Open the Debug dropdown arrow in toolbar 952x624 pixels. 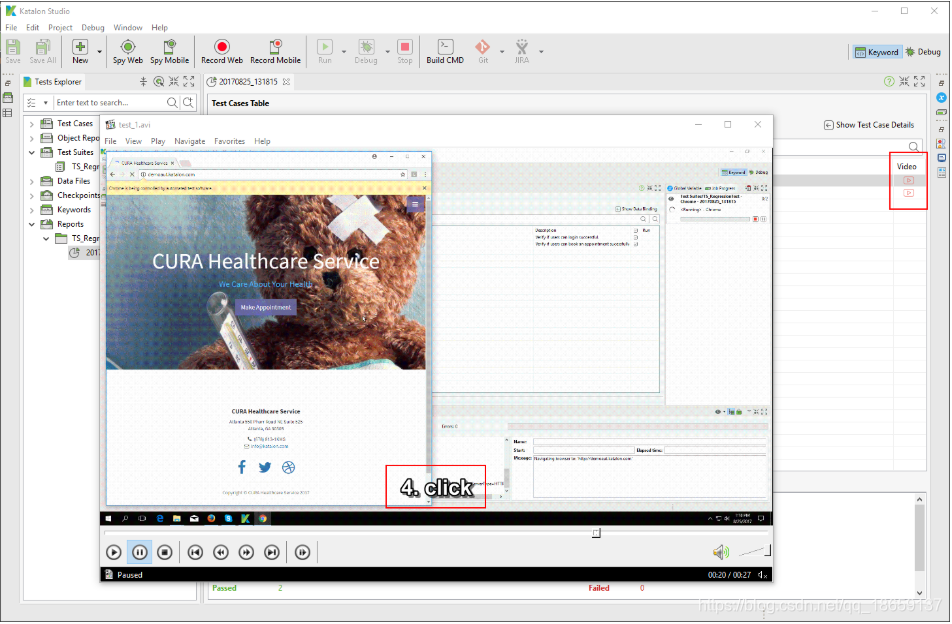coord(387,52)
